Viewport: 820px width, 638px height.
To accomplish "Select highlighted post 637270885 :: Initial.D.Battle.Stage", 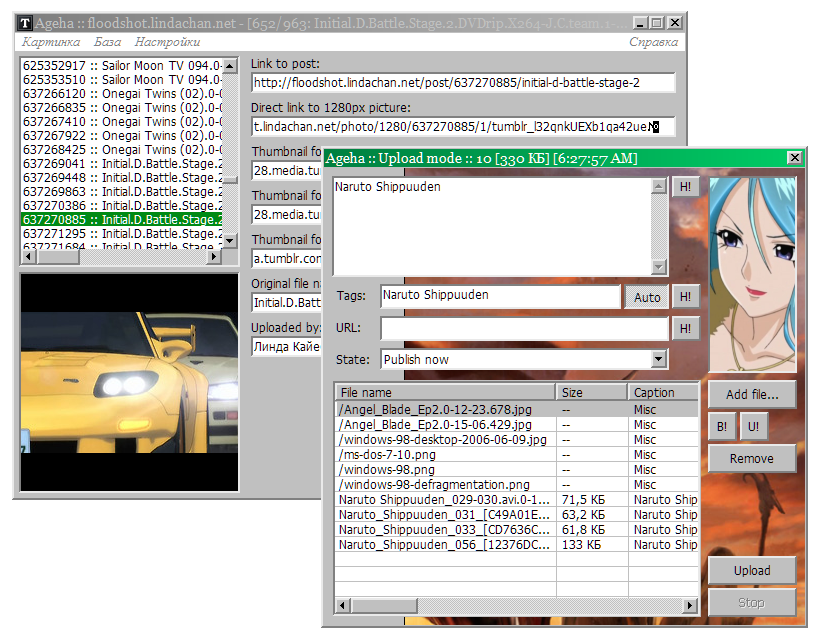I will pyautogui.click(x=122, y=220).
